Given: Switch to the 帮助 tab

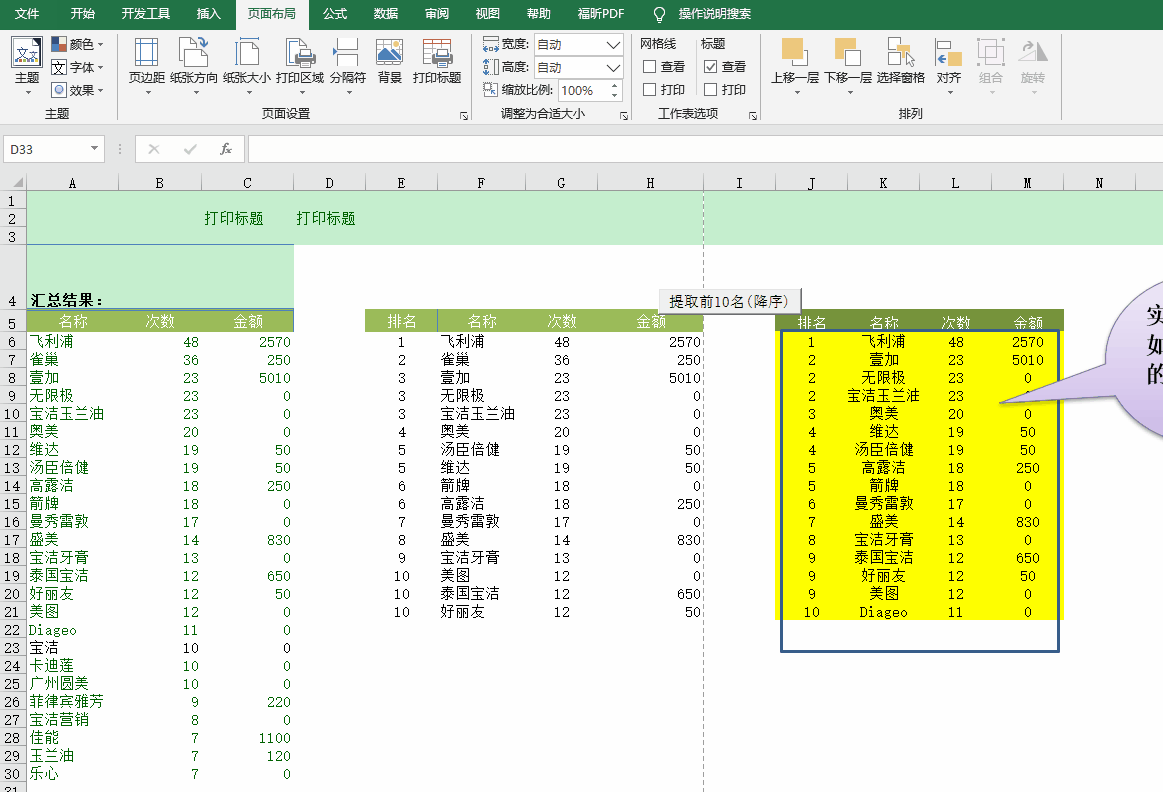Looking at the screenshot, I should point(538,13).
